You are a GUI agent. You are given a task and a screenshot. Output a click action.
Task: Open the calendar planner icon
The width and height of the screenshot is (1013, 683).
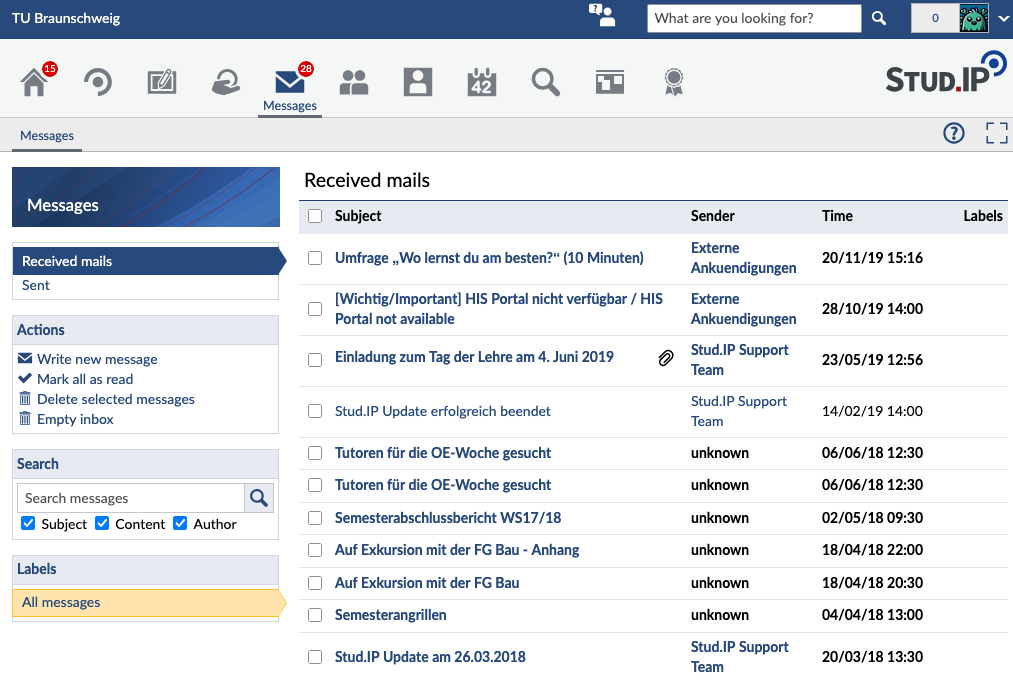point(481,82)
